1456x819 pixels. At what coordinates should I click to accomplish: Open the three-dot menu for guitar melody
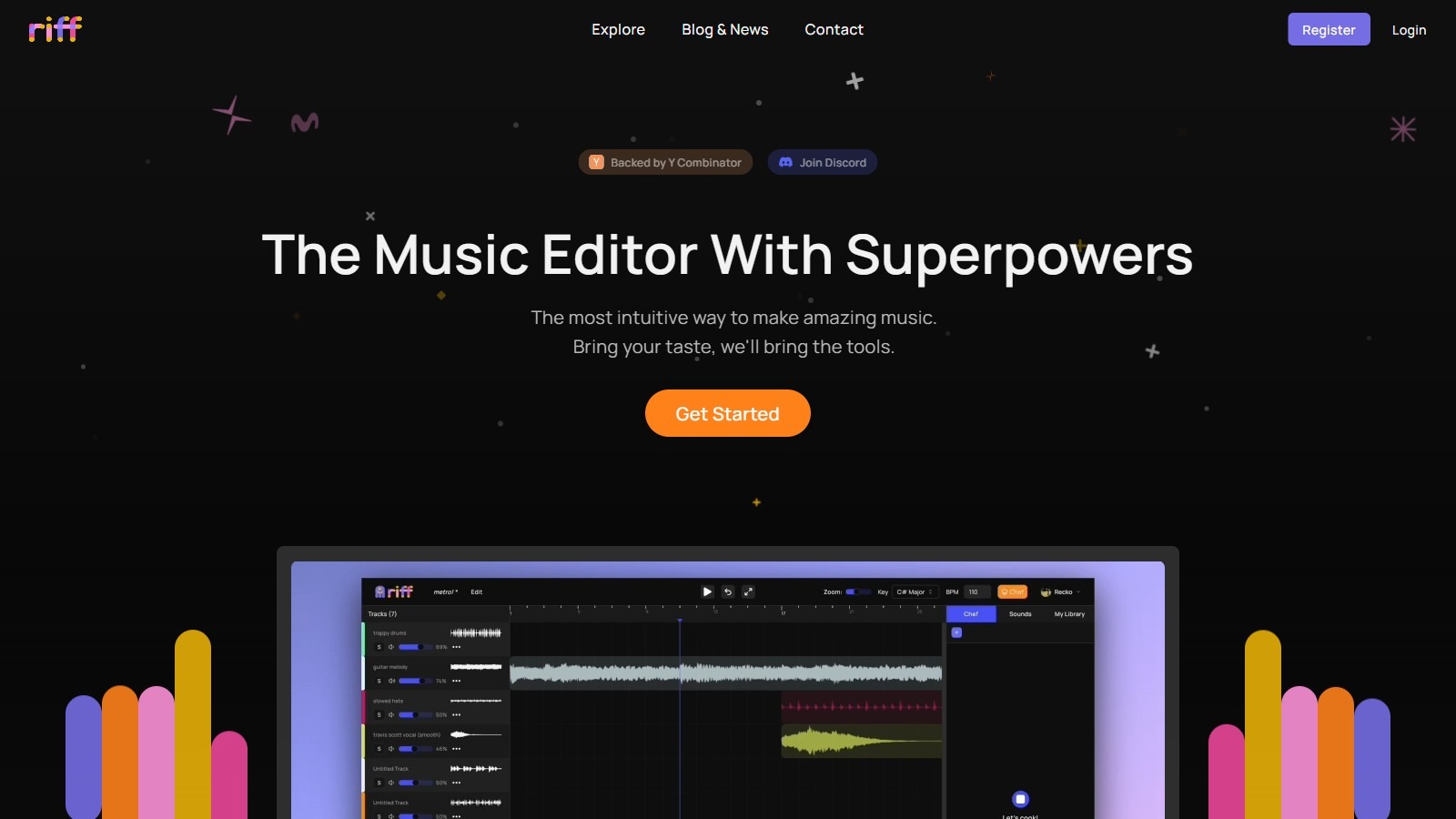tap(457, 681)
